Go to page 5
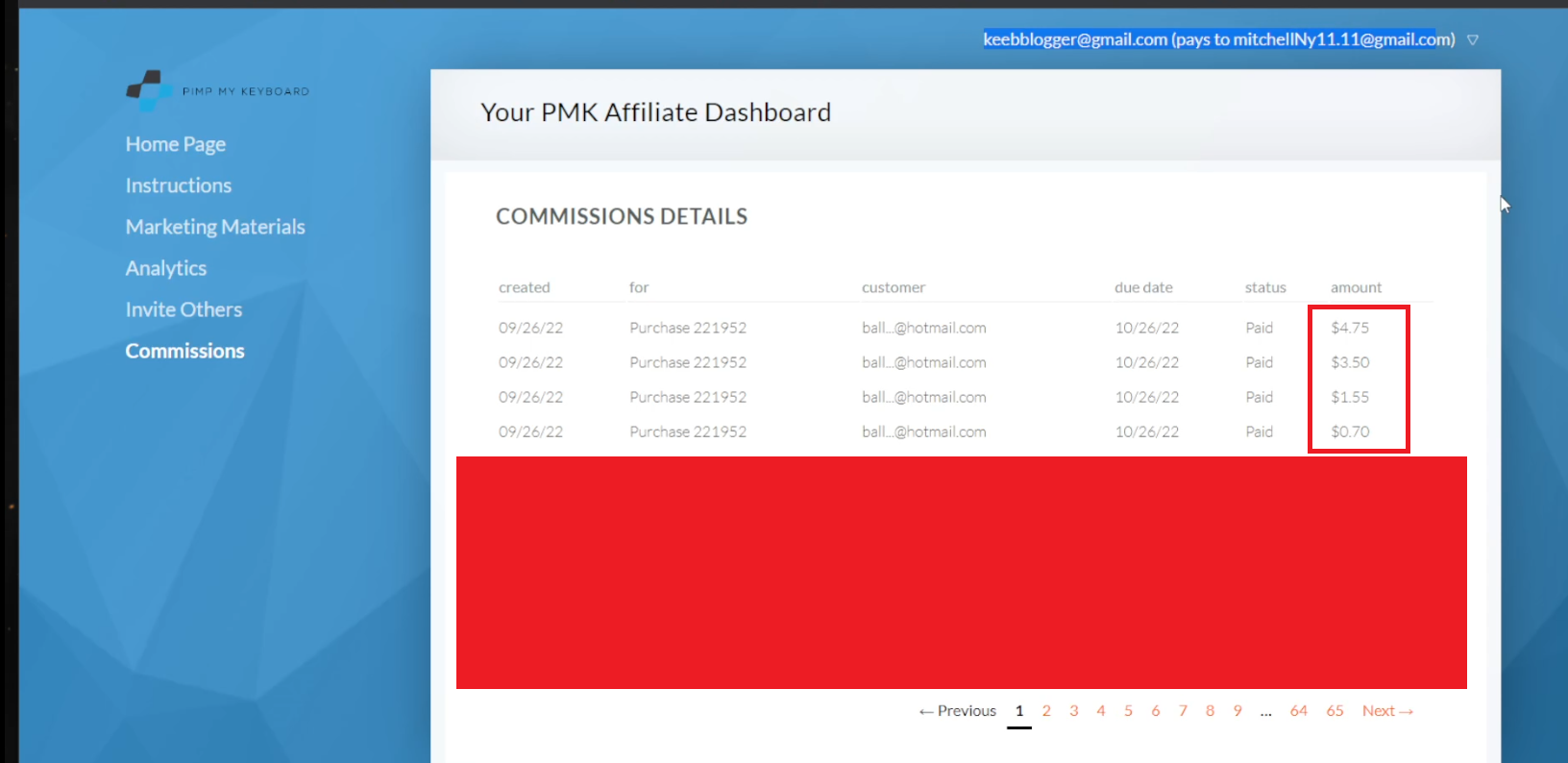1568x763 pixels. point(1128,711)
